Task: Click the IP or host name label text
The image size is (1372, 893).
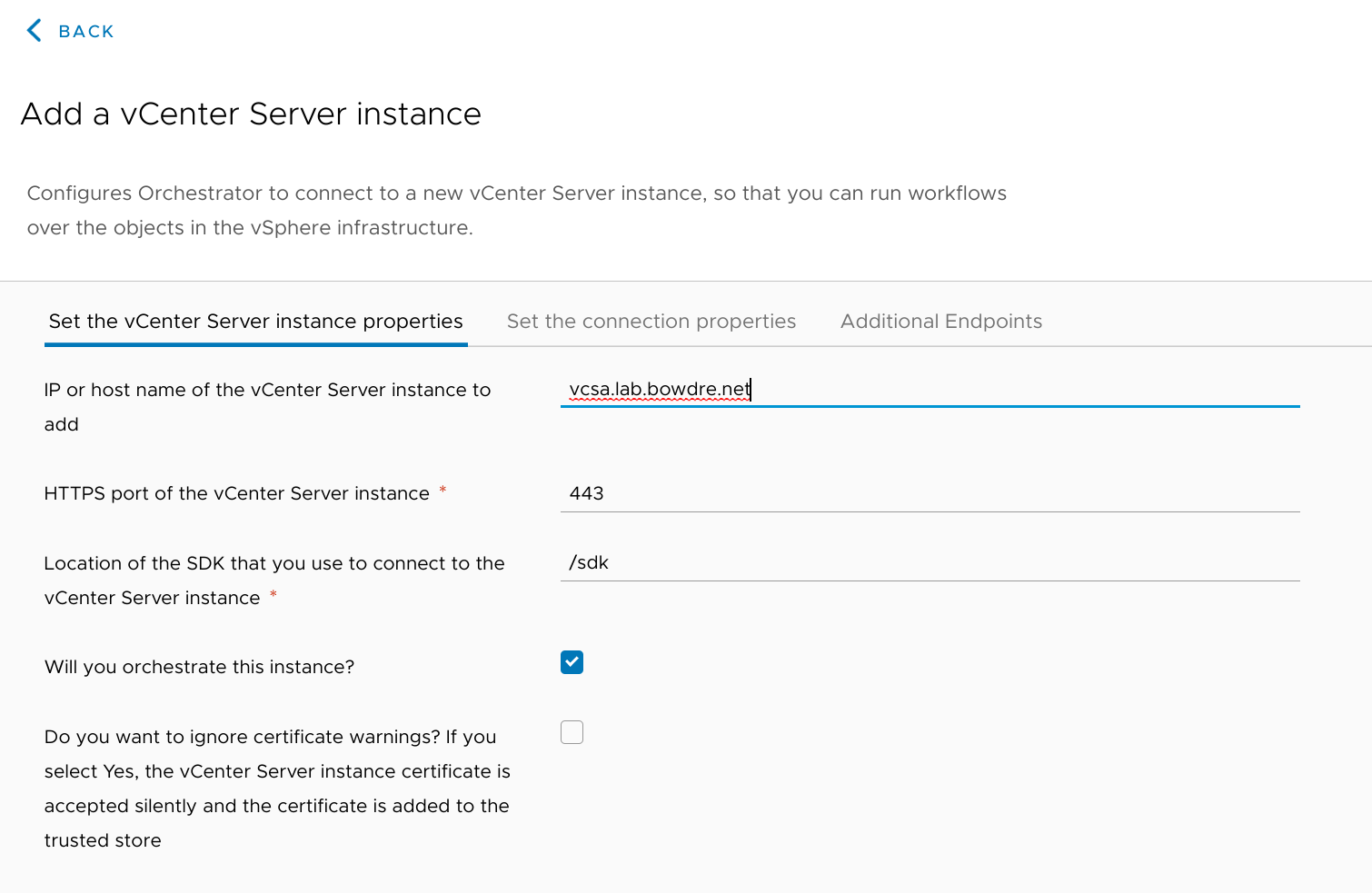Action: [x=267, y=407]
